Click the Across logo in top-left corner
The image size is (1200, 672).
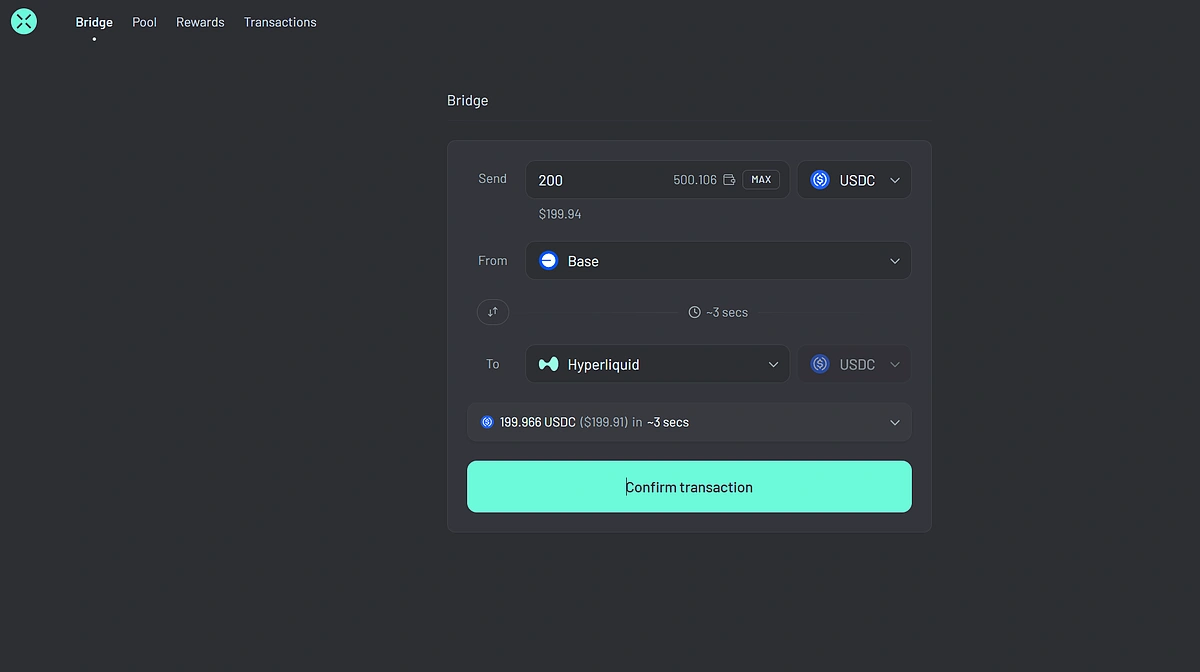click(x=24, y=21)
